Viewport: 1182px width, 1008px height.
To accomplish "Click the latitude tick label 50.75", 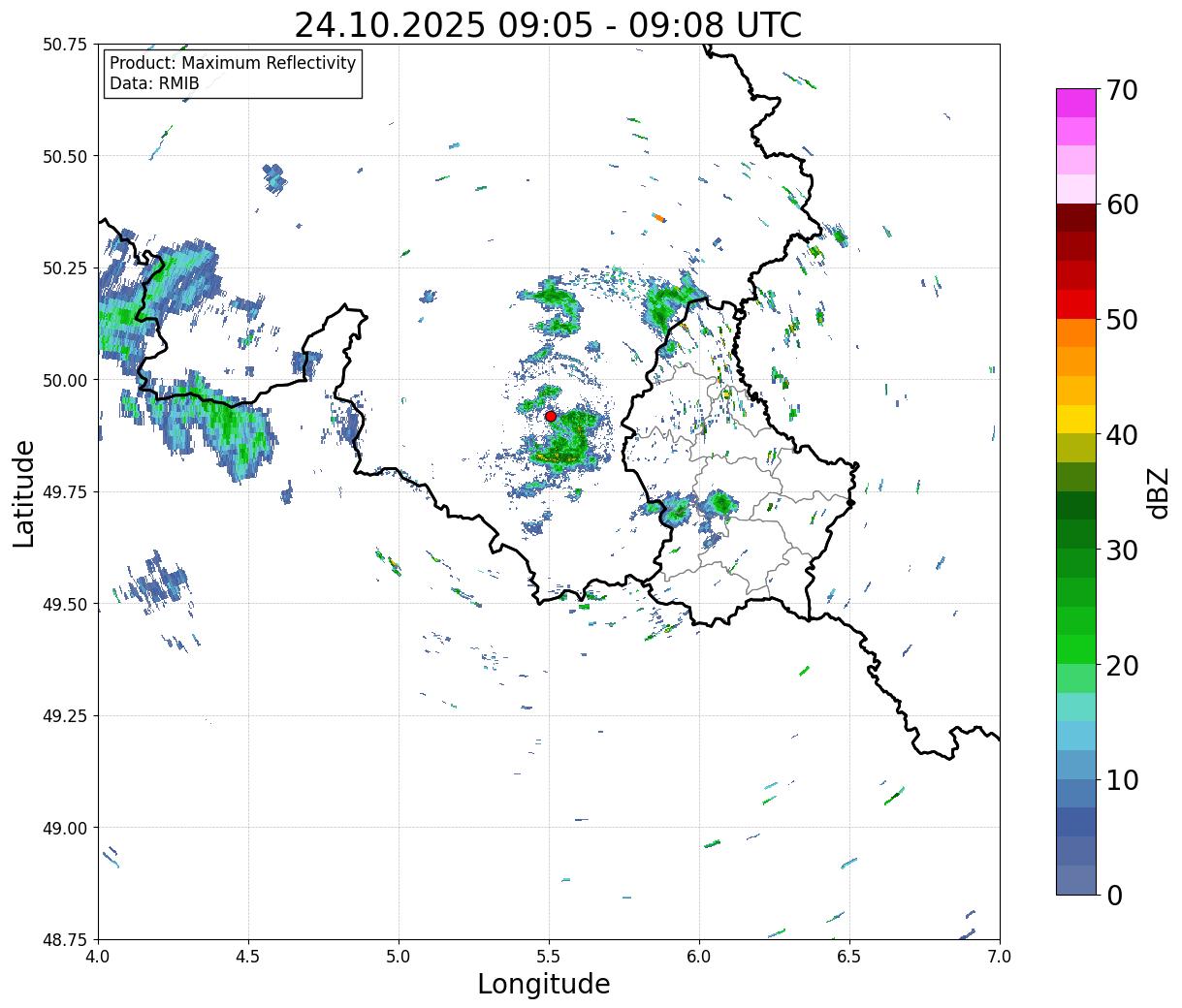I will pos(65,45).
